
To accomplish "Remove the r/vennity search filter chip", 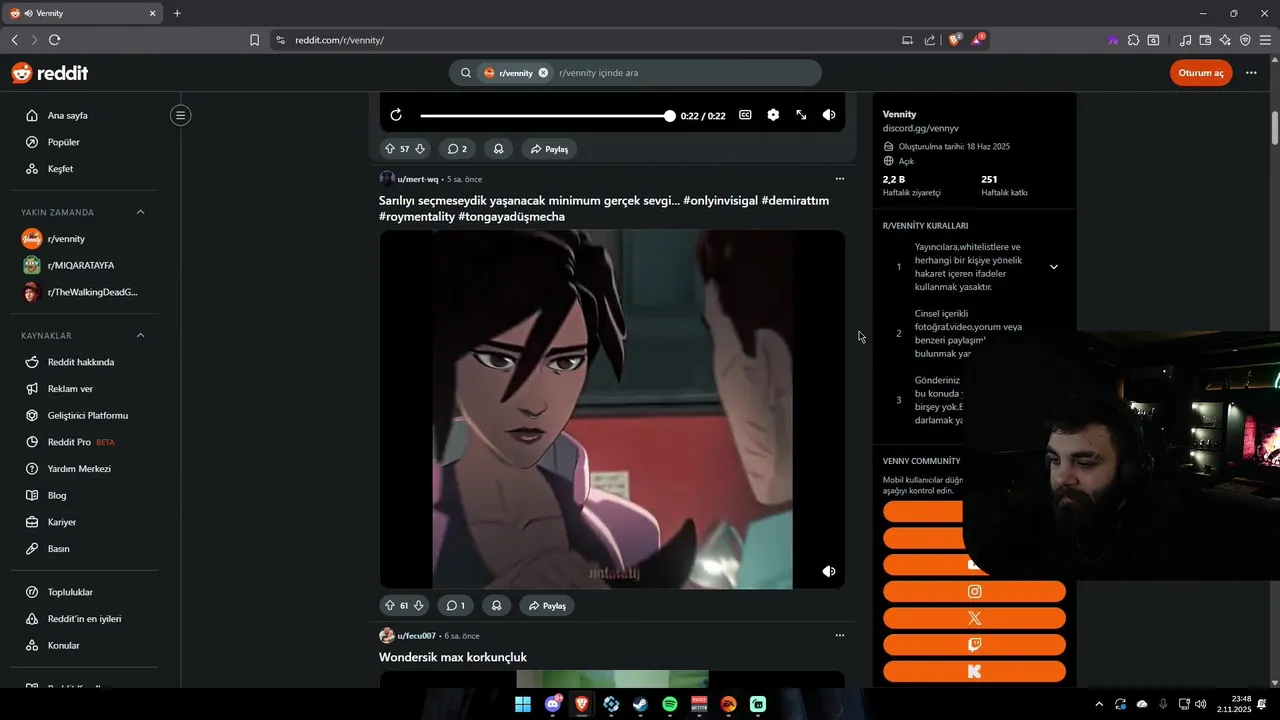I will click(x=543, y=73).
